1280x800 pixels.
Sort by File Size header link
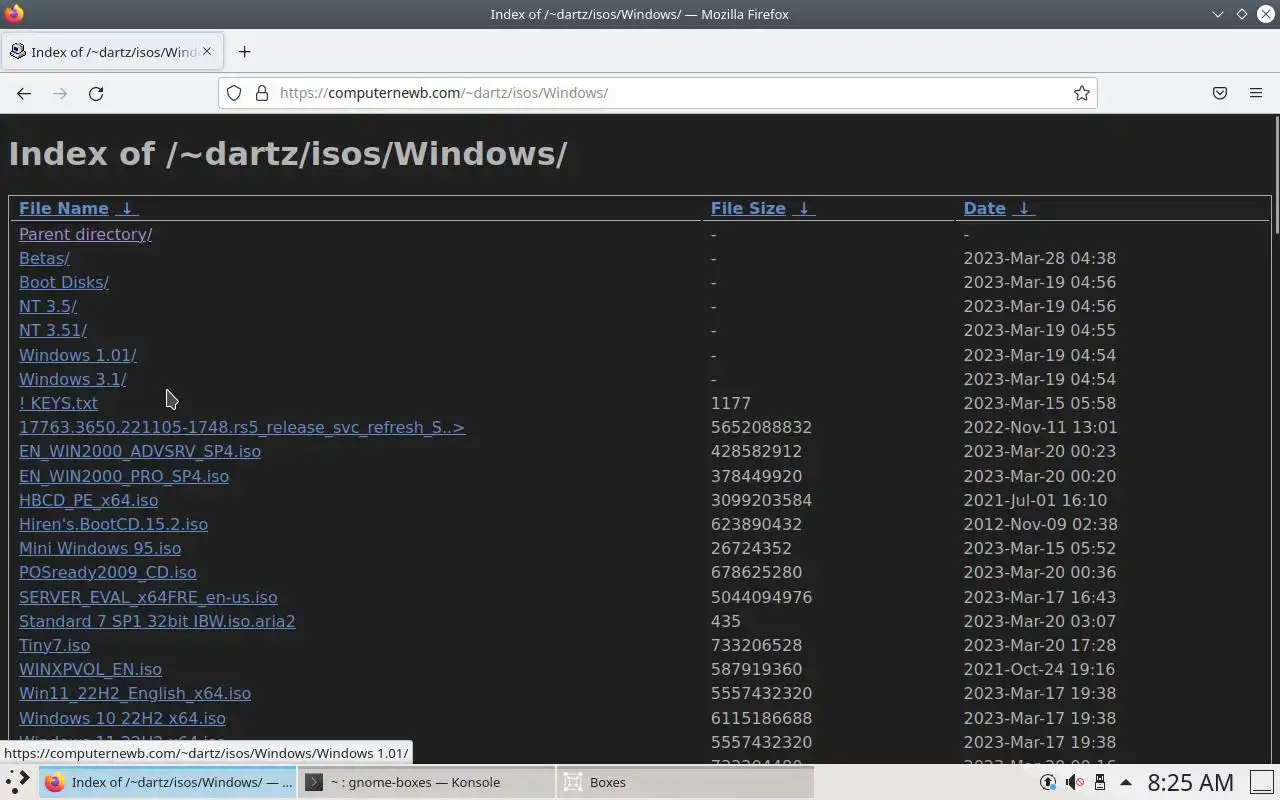point(748,208)
